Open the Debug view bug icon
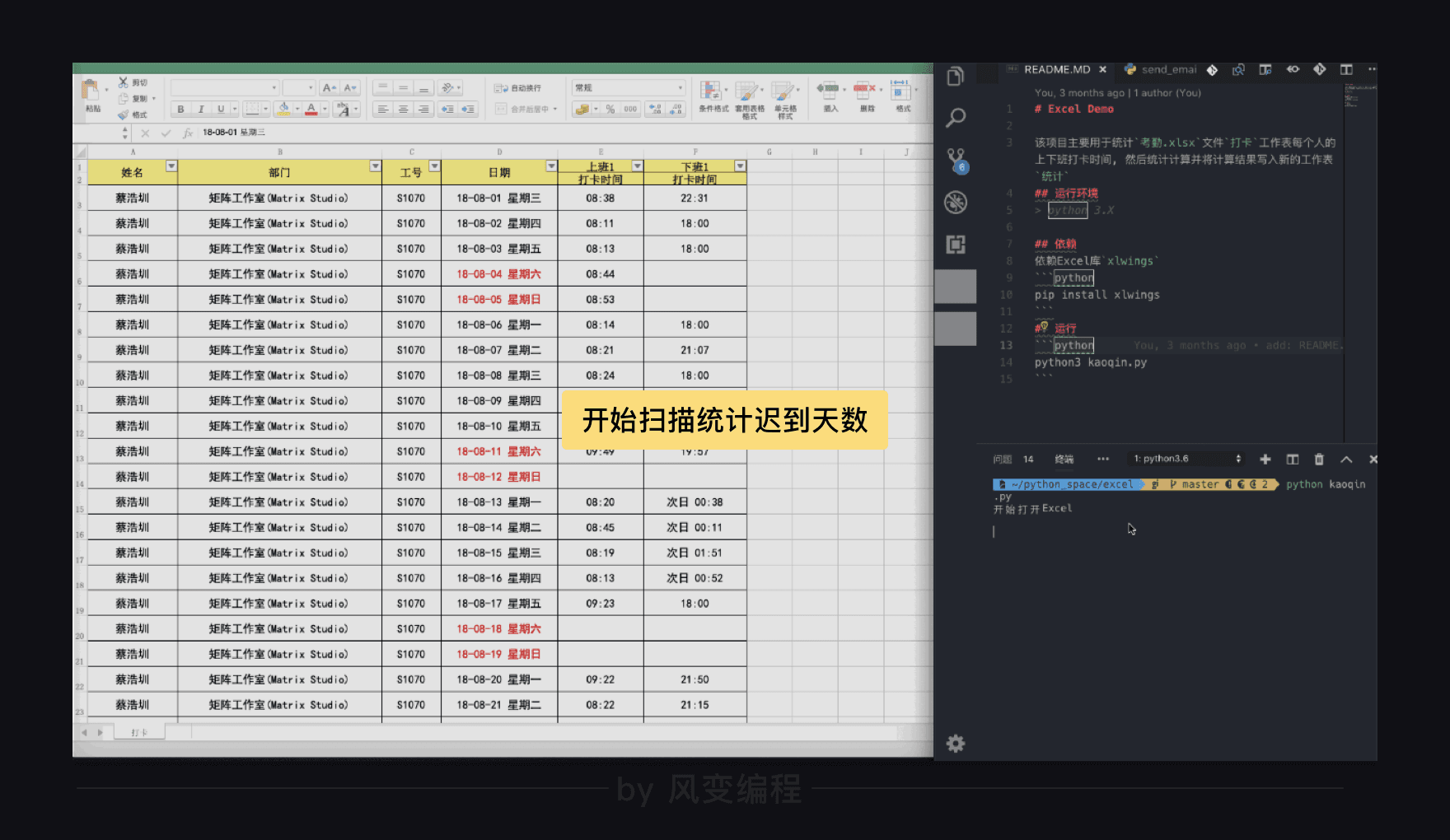 [x=956, y=202]
